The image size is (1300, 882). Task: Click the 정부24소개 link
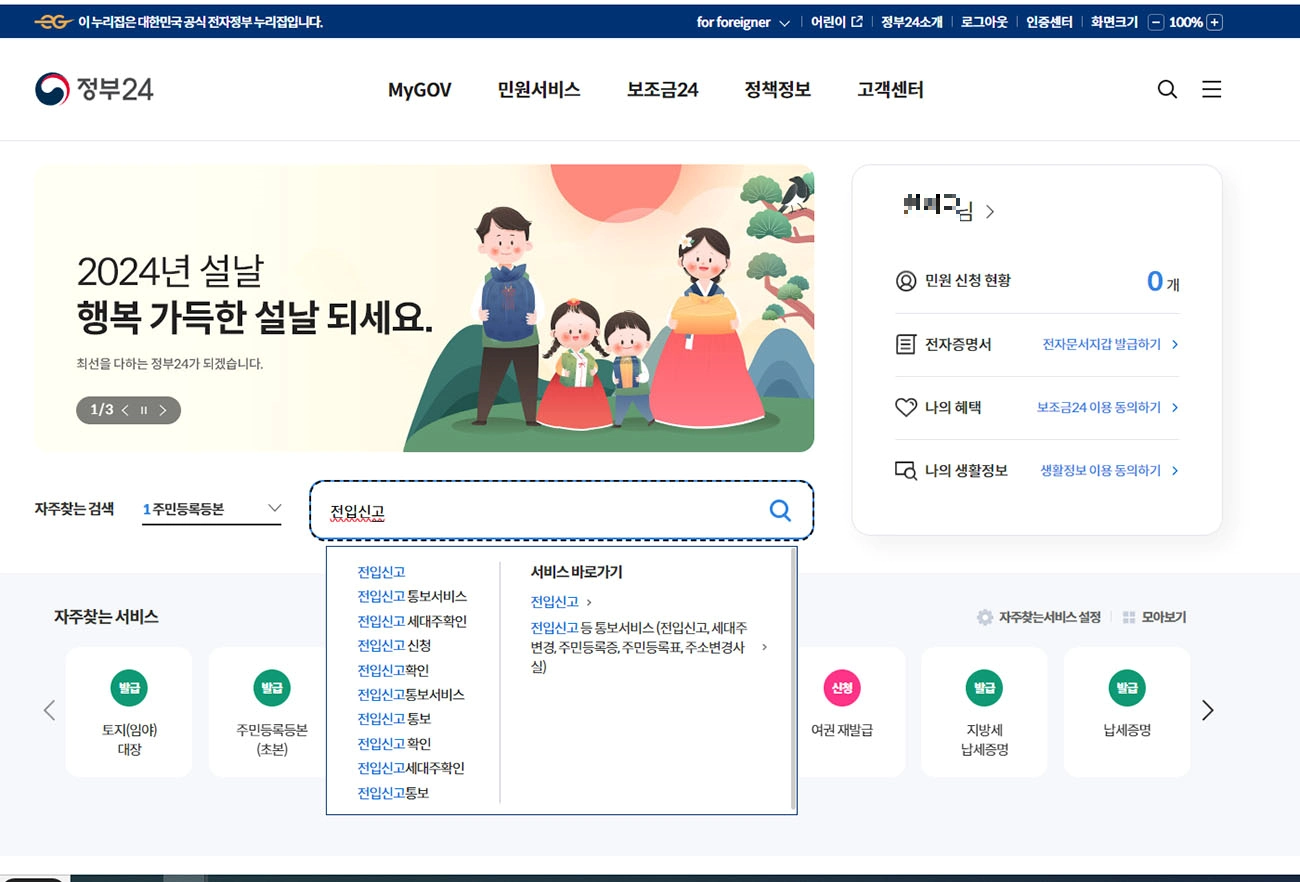[912, 22]
